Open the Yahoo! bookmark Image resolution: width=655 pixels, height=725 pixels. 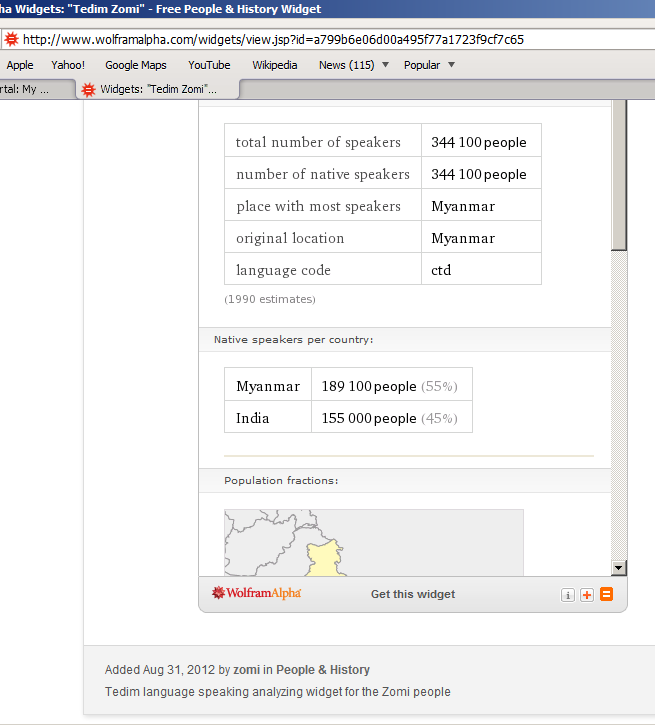click(68, 65)
